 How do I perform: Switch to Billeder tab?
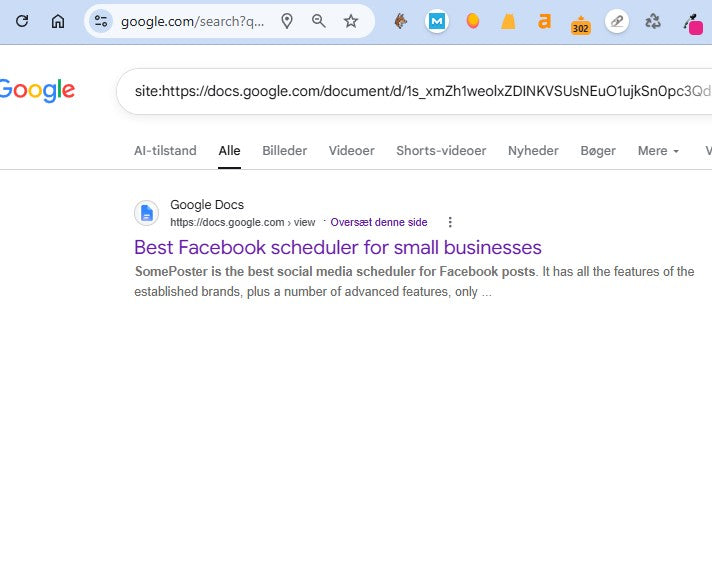coord(285,151)
